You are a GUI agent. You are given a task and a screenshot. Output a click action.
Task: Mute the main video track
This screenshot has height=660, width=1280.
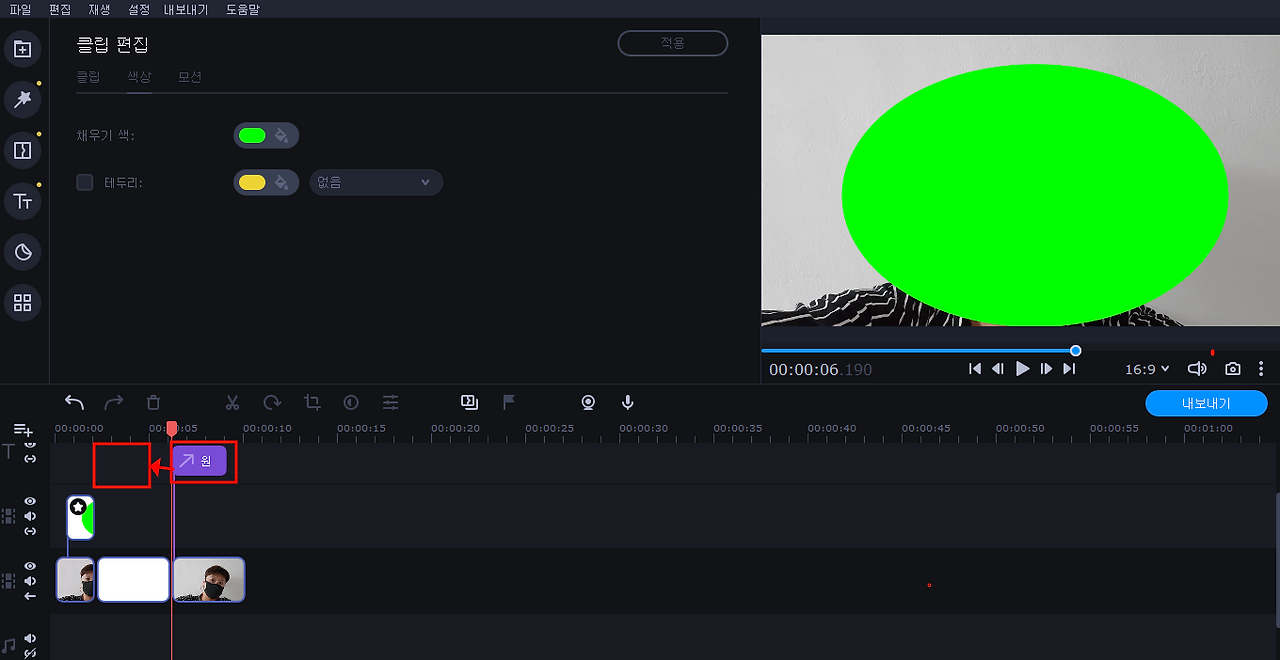point(30,581)
